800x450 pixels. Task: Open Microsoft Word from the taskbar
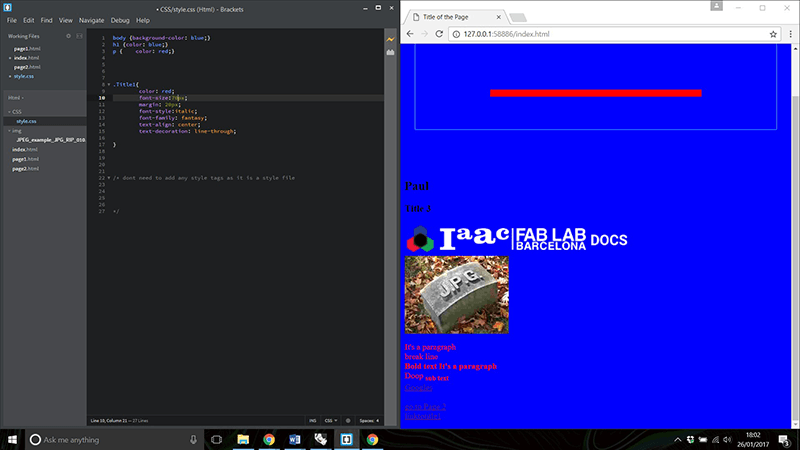pyautogui.click(x=294, y=439)
